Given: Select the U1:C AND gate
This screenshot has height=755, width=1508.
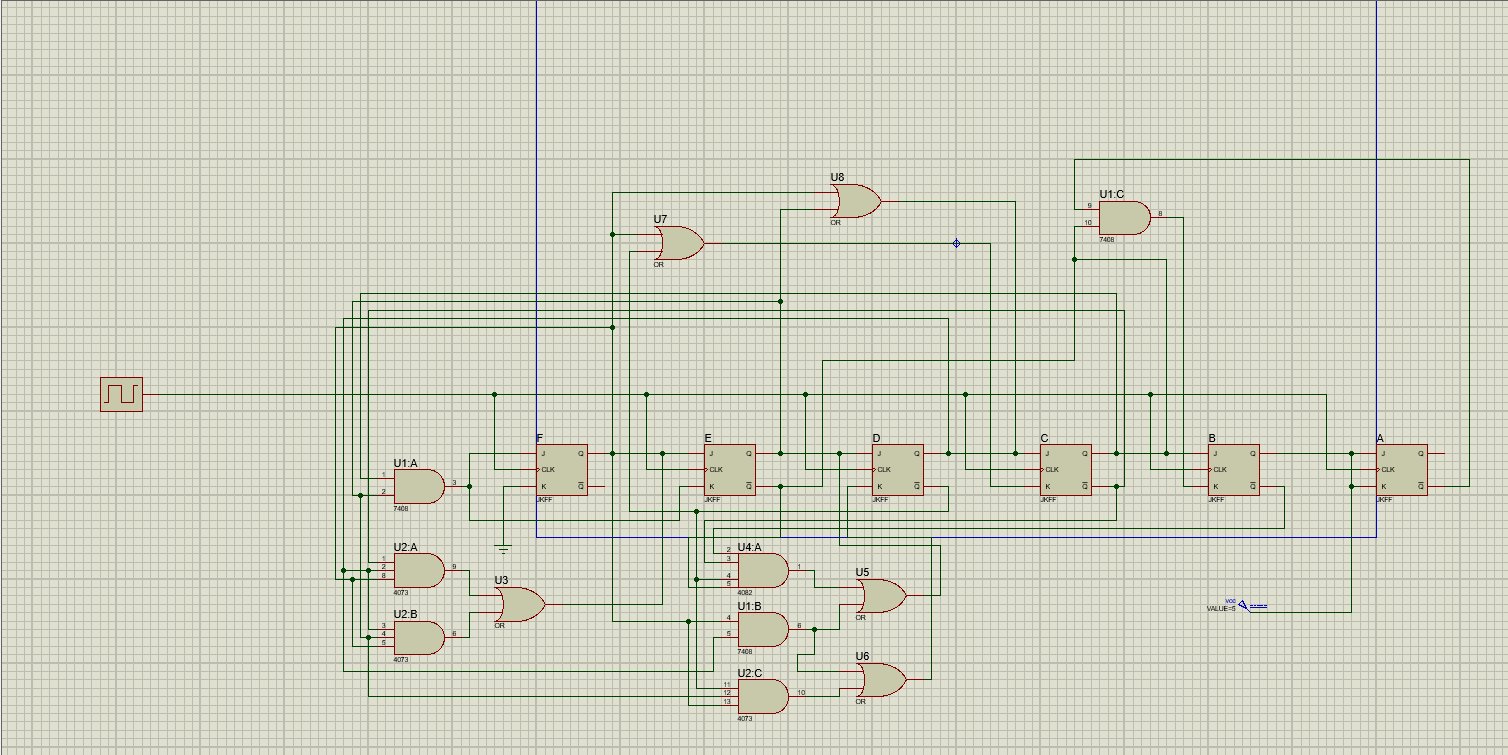Looking at the screenshot, I should tap(1124, 218).
